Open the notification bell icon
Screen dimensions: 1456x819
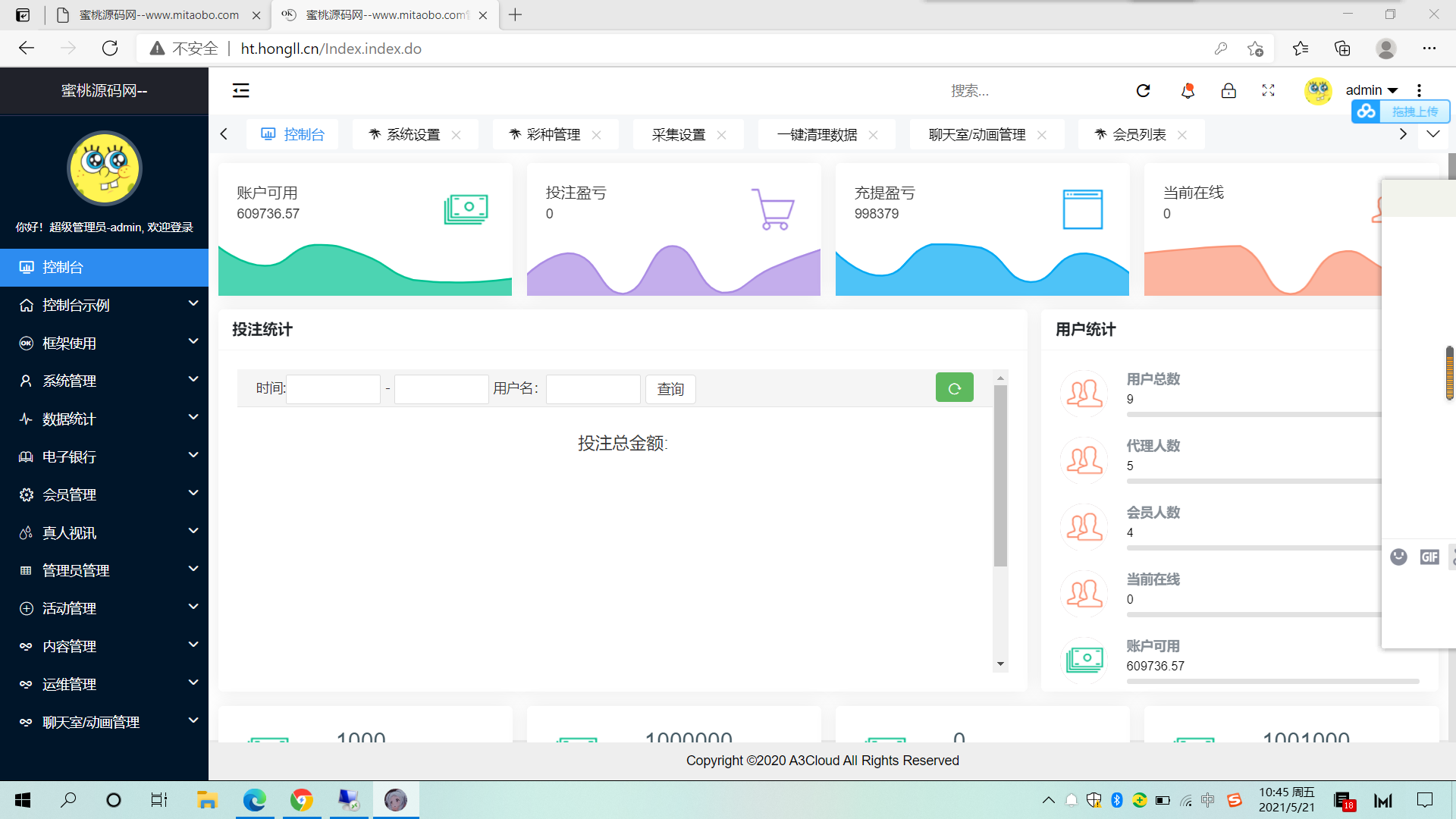1188,91
